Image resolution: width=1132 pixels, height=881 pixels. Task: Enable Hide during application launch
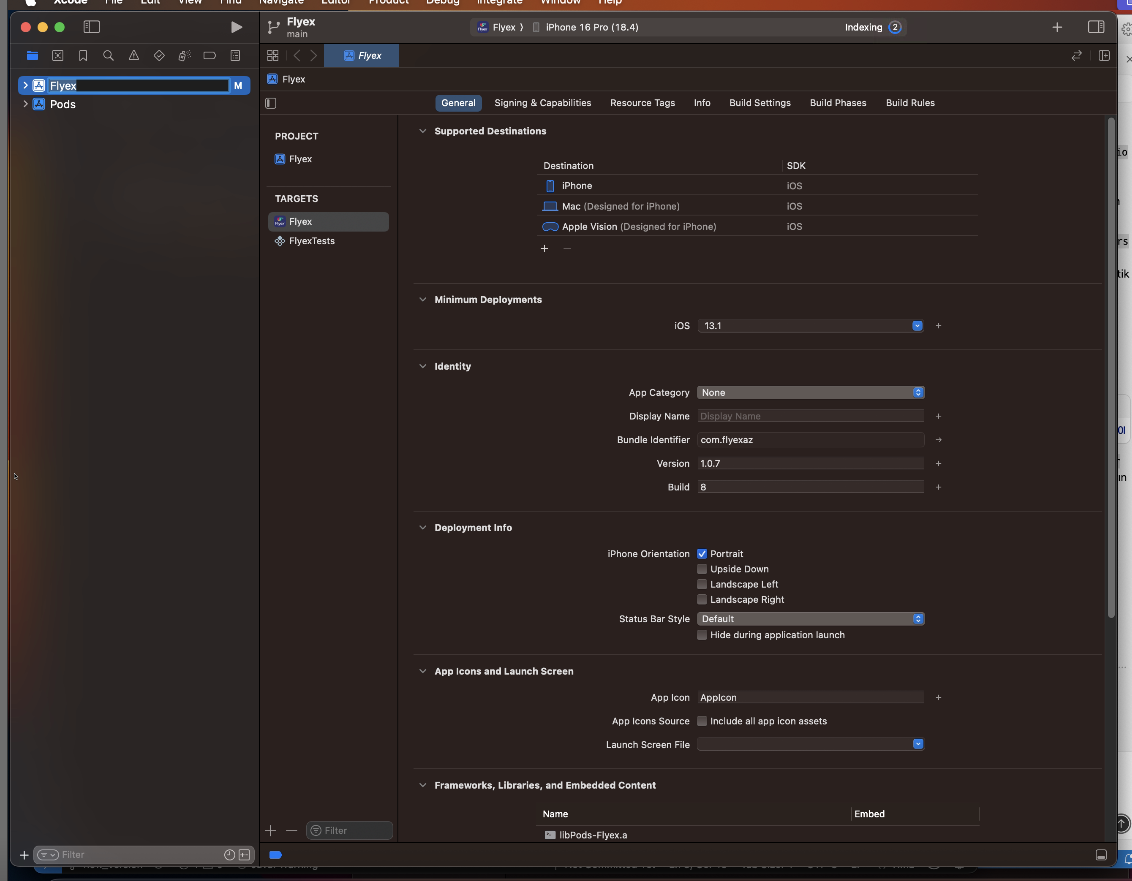pyautogui.click(x=702, y=635)
